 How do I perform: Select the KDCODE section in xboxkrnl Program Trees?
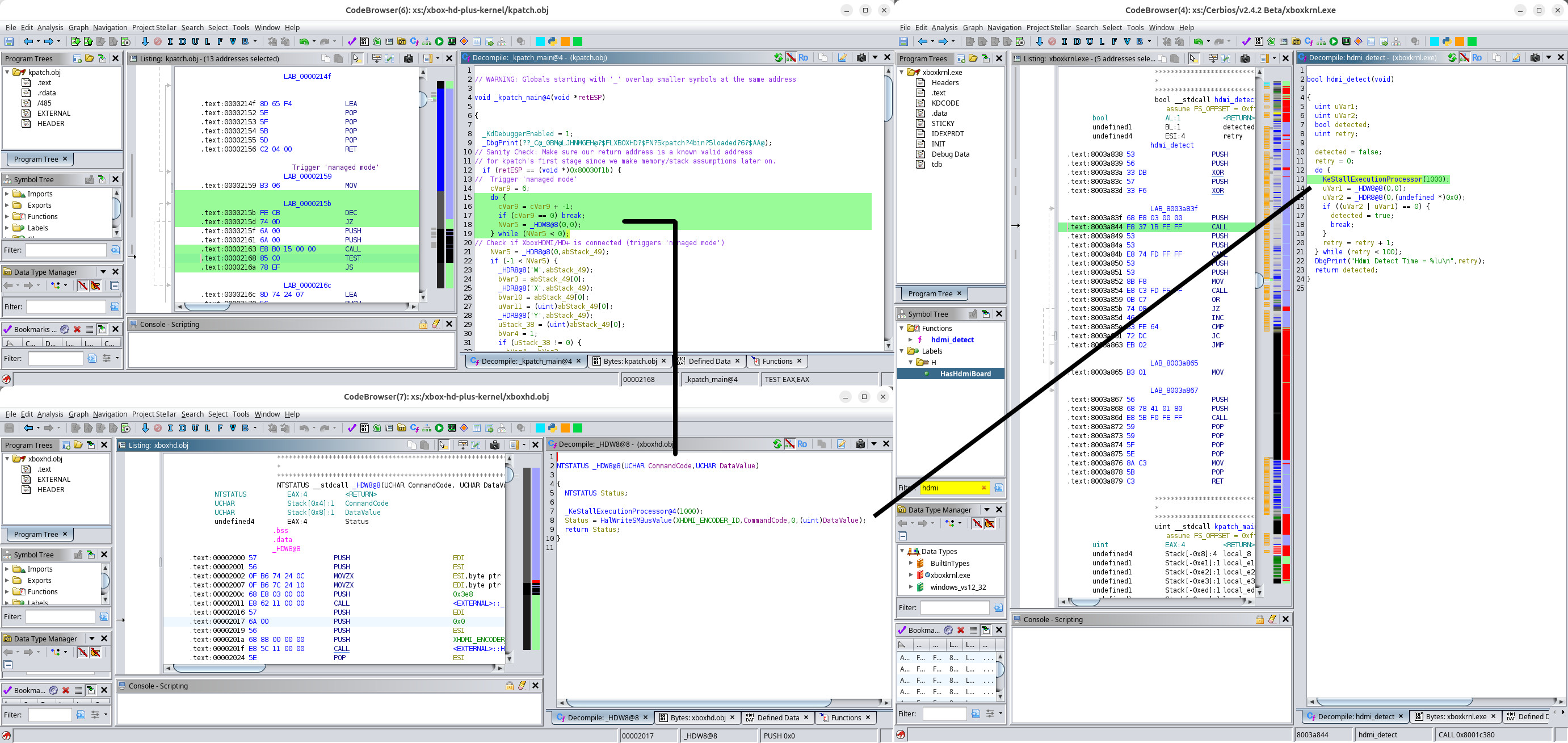point(945,103)
